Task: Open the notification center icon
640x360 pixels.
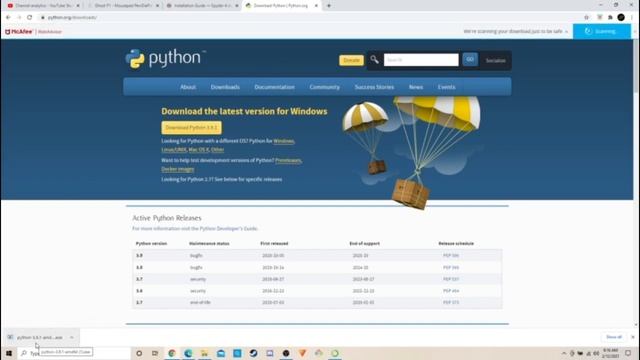Action: (628, 353)
